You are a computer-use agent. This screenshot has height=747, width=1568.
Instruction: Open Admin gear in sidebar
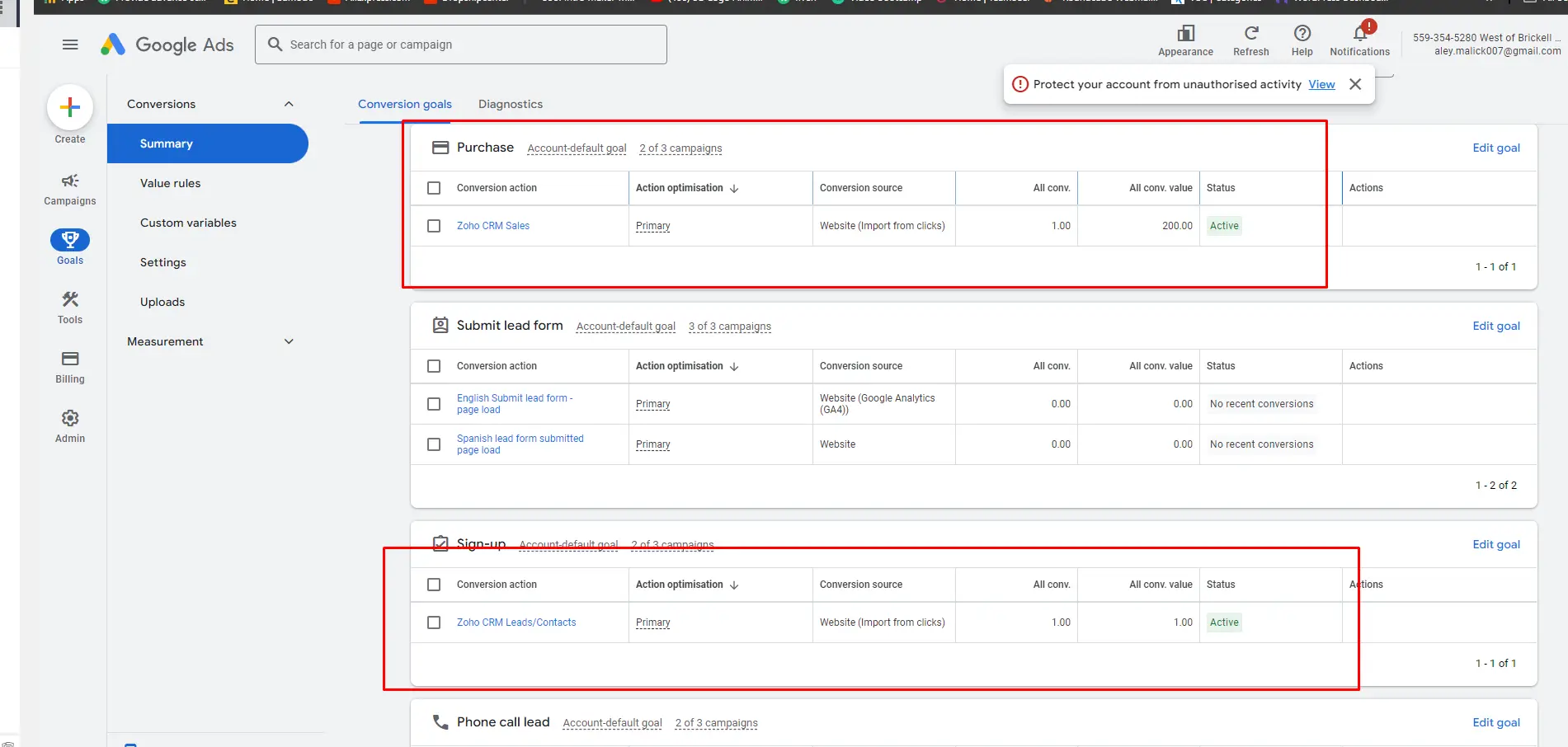[x=70, y=426]
